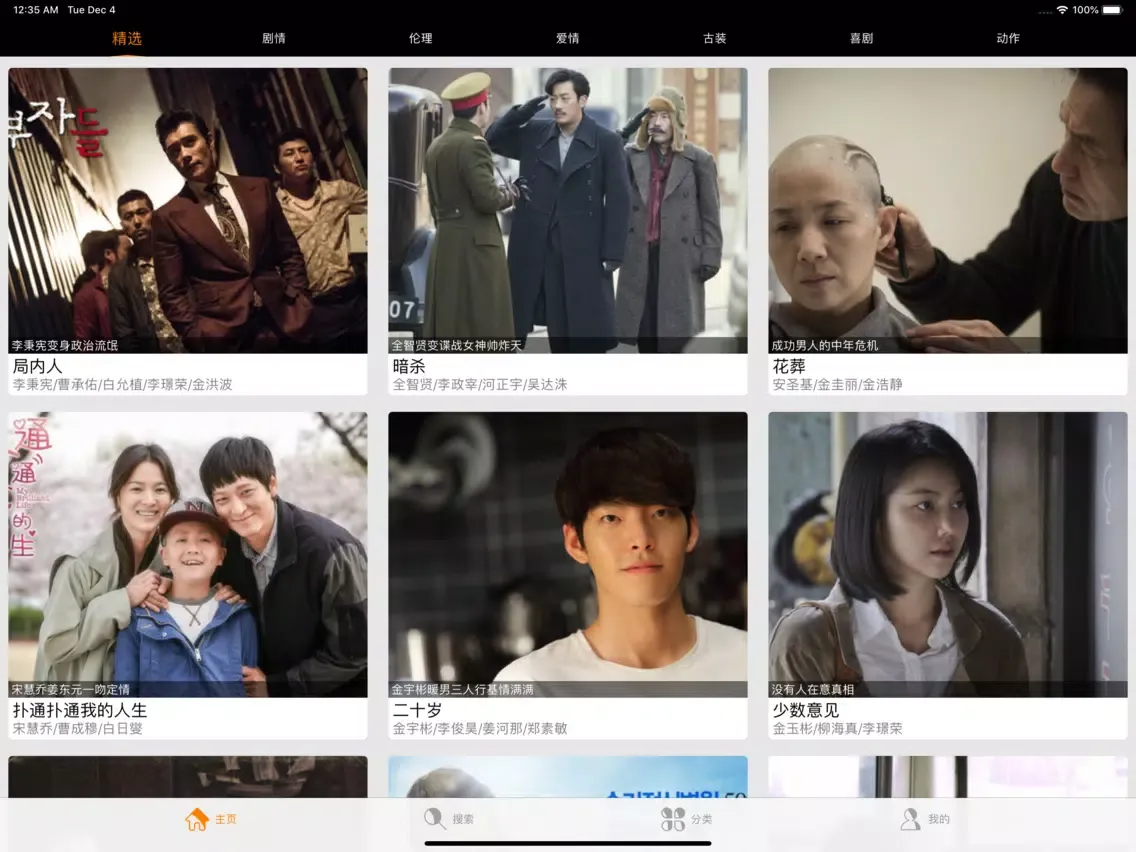Tap the search magnifier icon
The width and height of the screenshot is (1136, 852).
coord(435,819)
